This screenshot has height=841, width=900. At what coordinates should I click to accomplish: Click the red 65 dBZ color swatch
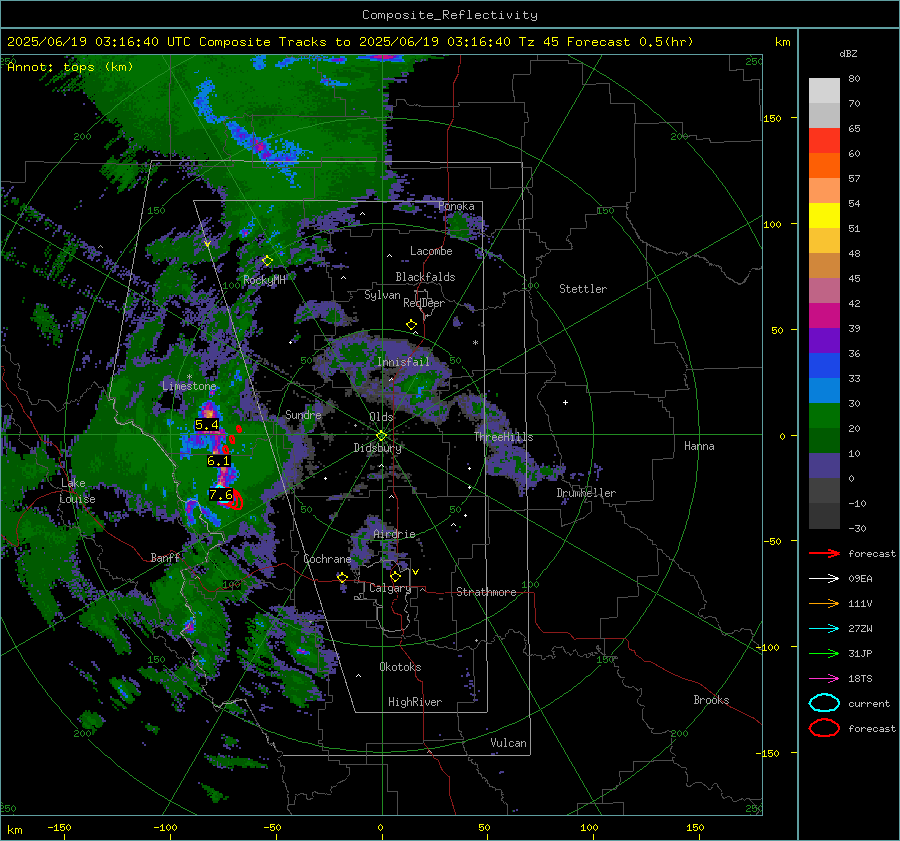824,141
